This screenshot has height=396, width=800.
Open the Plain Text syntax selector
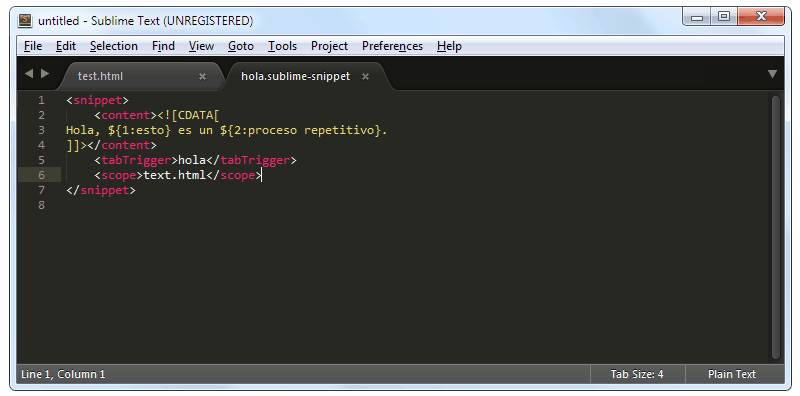732,374
